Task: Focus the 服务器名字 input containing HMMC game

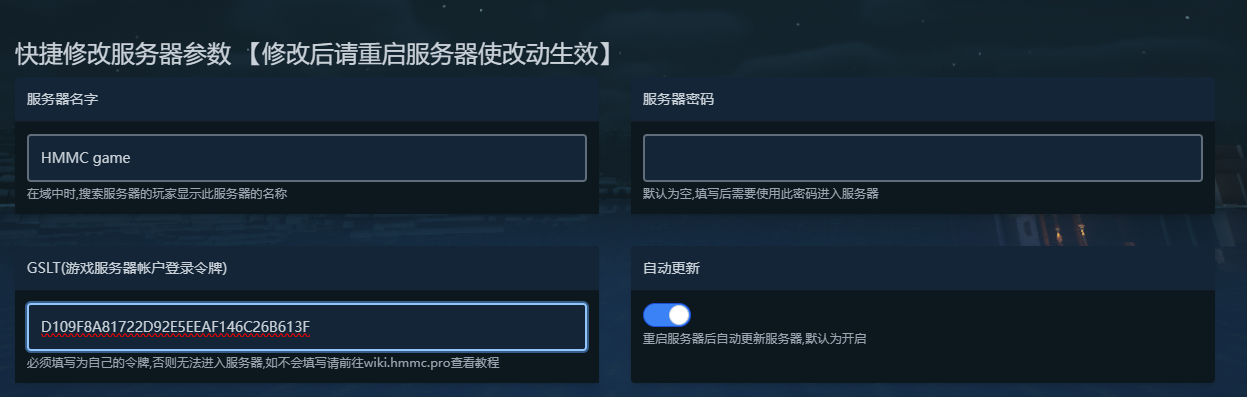Action: (307, 158)
